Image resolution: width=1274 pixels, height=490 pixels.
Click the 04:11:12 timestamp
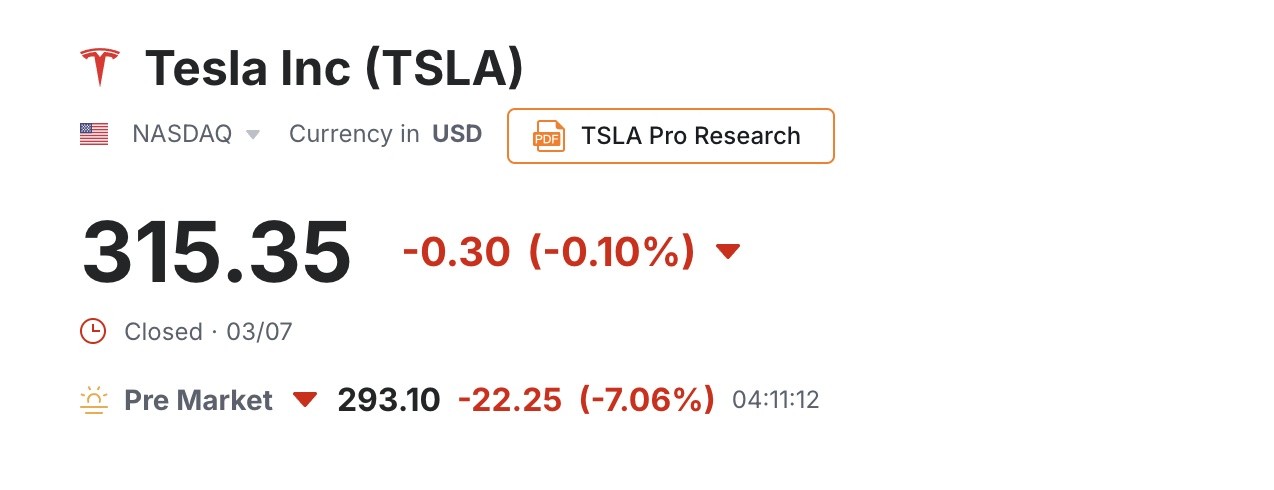[776, 401]
